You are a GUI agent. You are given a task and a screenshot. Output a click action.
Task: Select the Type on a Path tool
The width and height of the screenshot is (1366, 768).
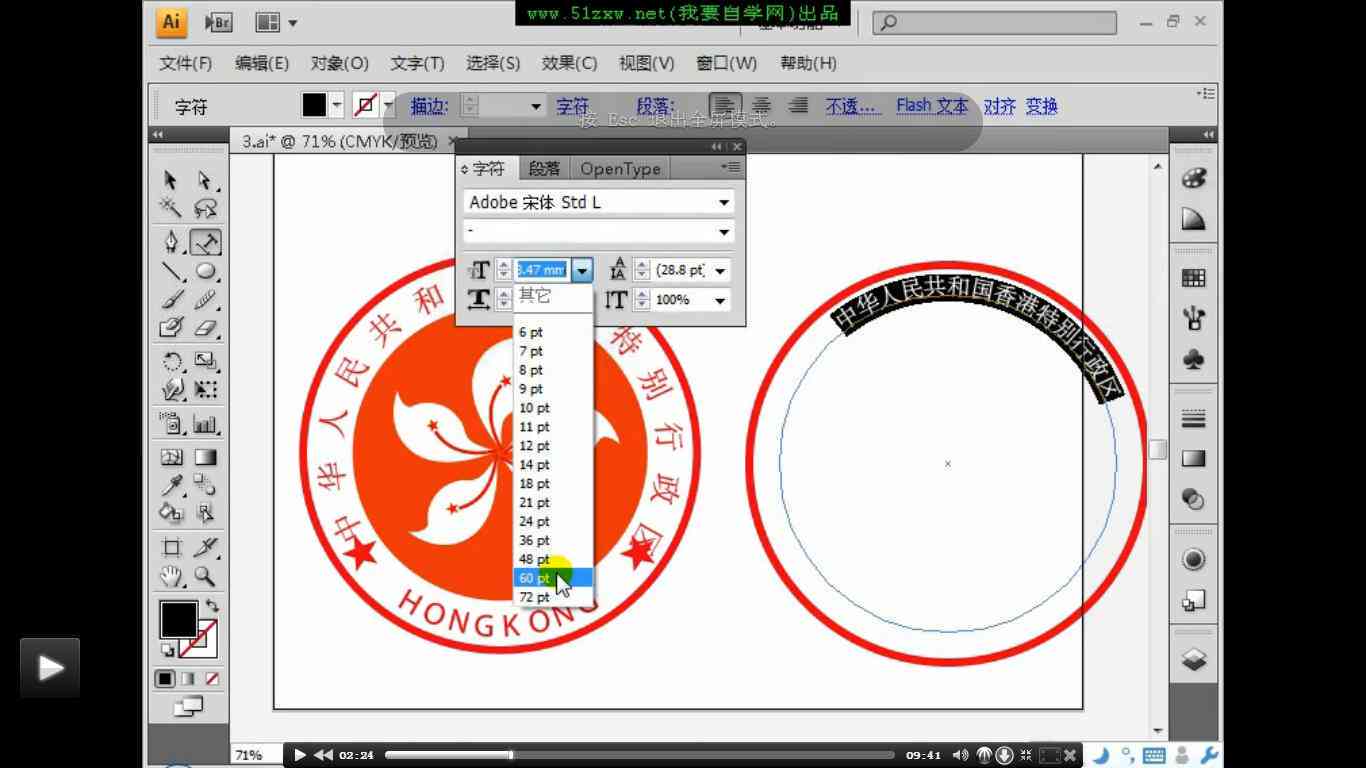pos(205,243)
